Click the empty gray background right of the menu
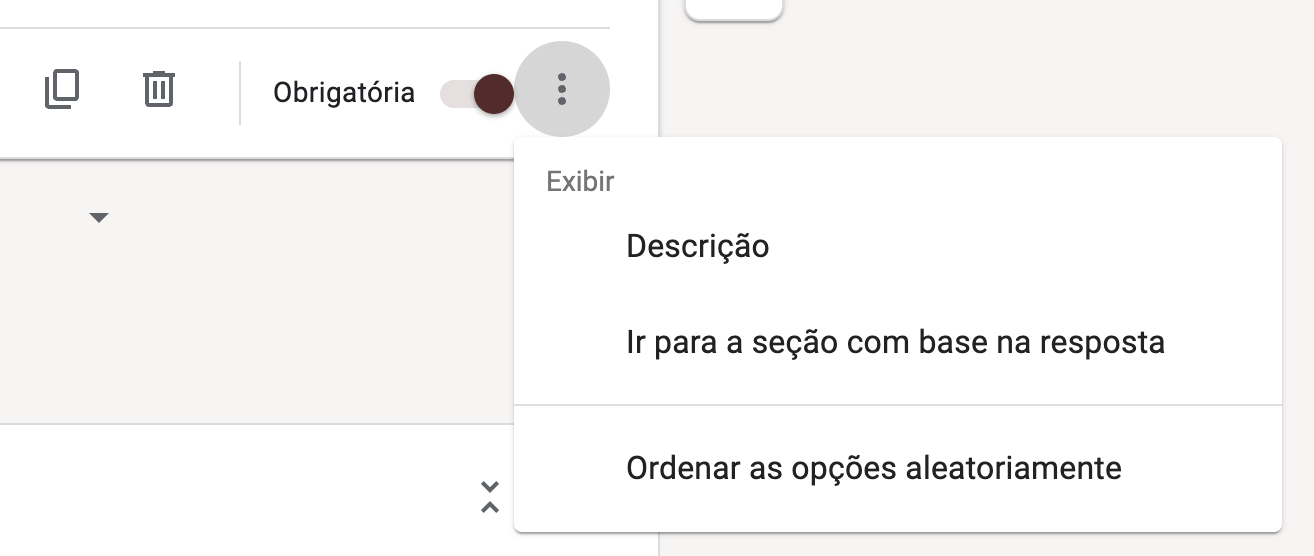The width and height of the screenshot is (1314, 556). pyautogui.click(x=1298, y=300)
